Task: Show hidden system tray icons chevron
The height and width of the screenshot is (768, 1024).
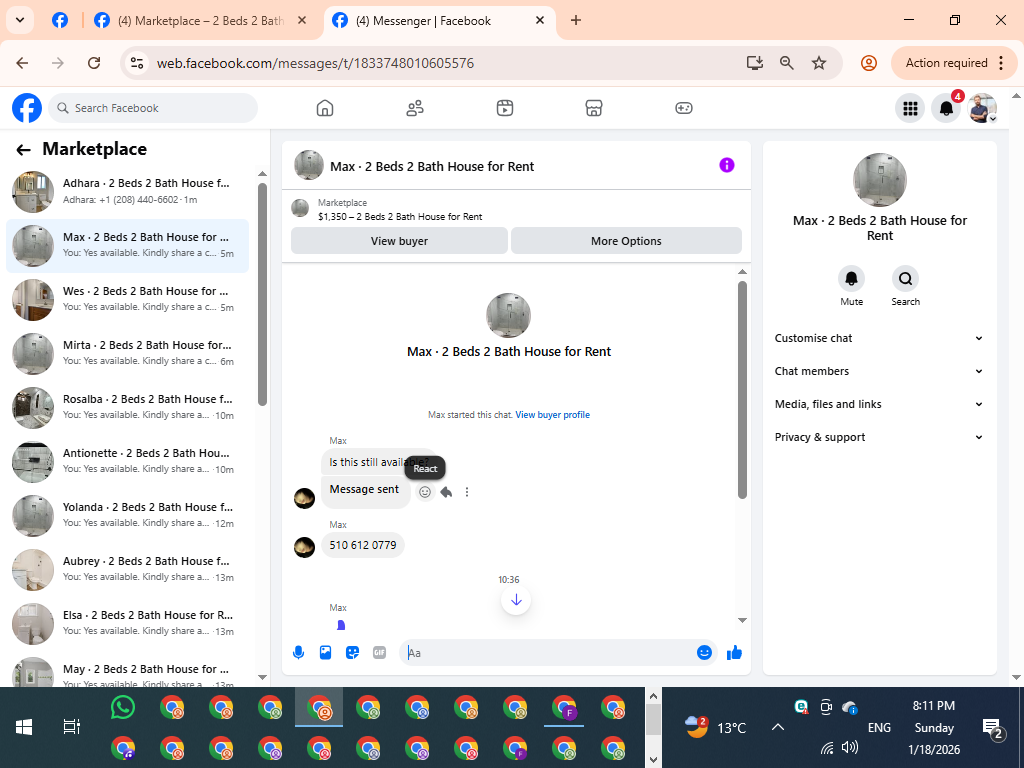Action: [778, 727]
